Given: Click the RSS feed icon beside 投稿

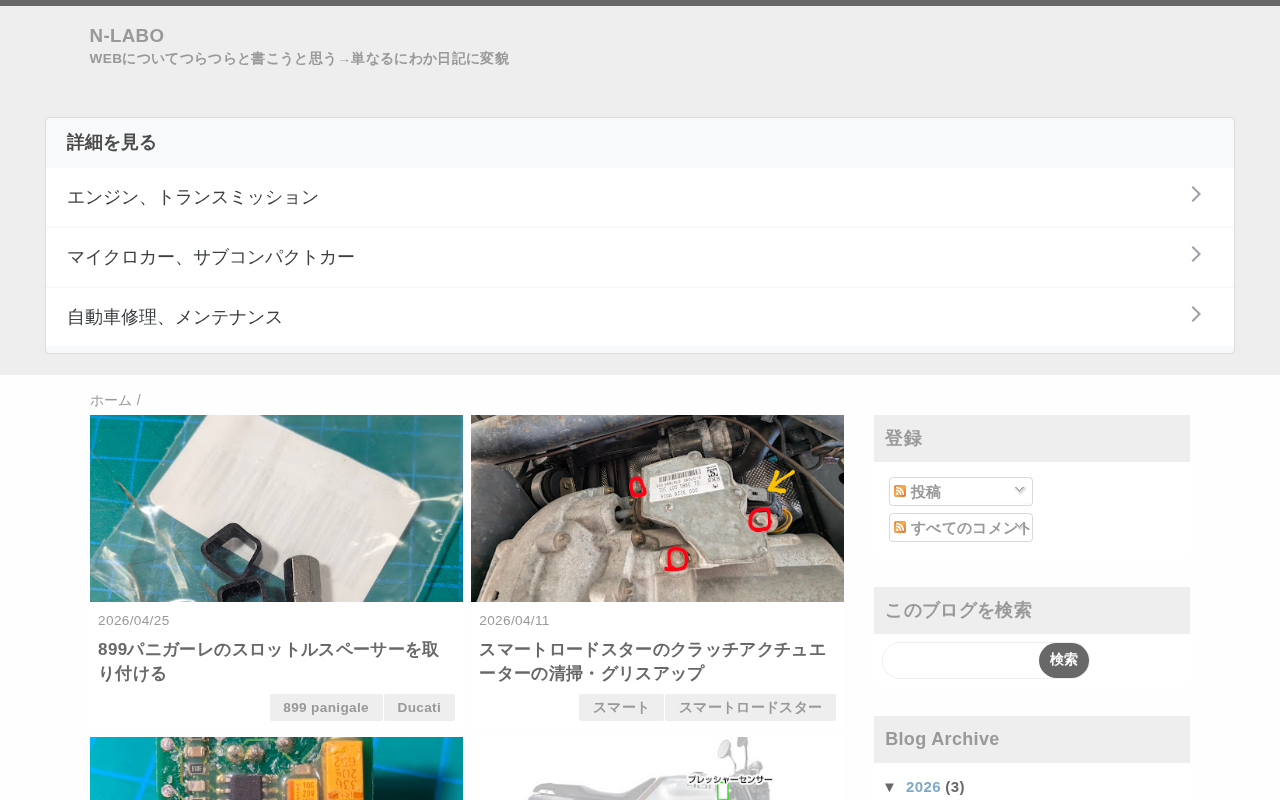Looking at the screenshot, I should coord(900,491).
